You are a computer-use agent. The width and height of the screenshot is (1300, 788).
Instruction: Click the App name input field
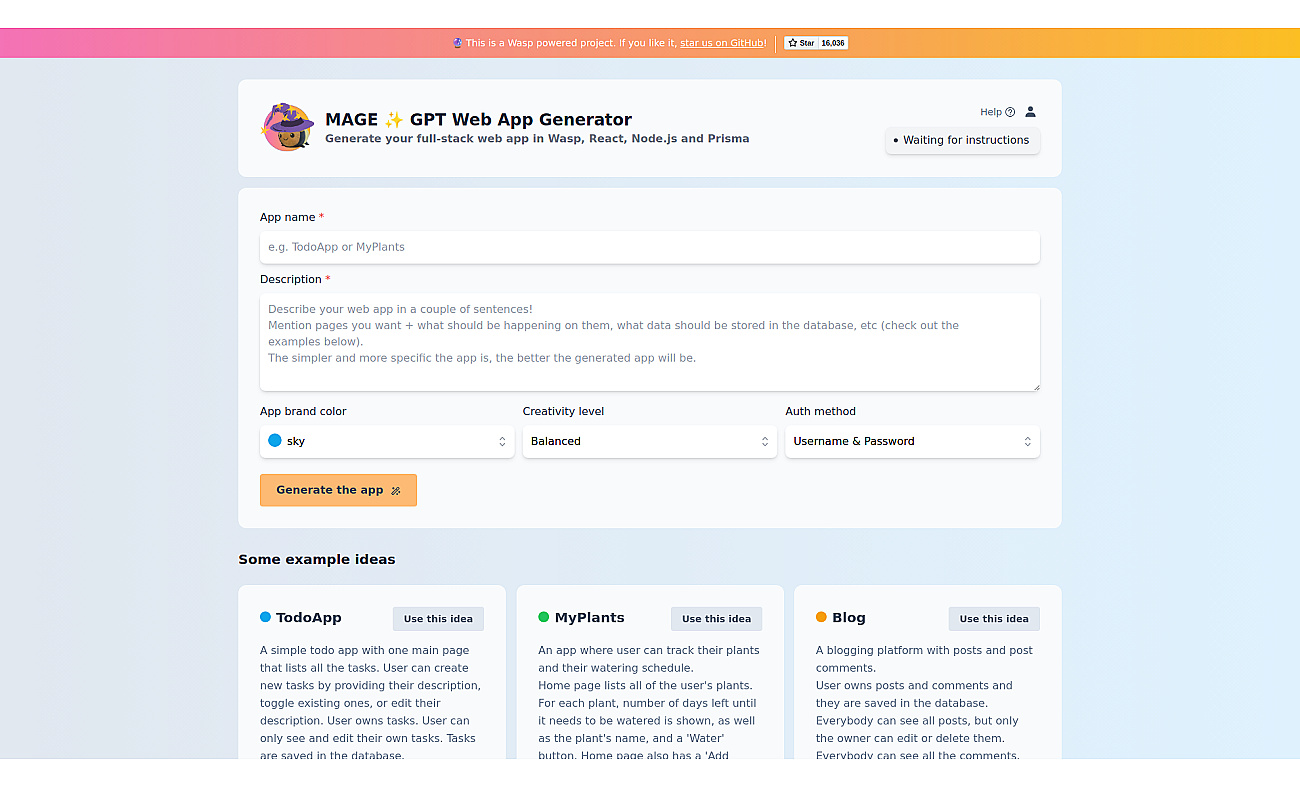point(650,247)
